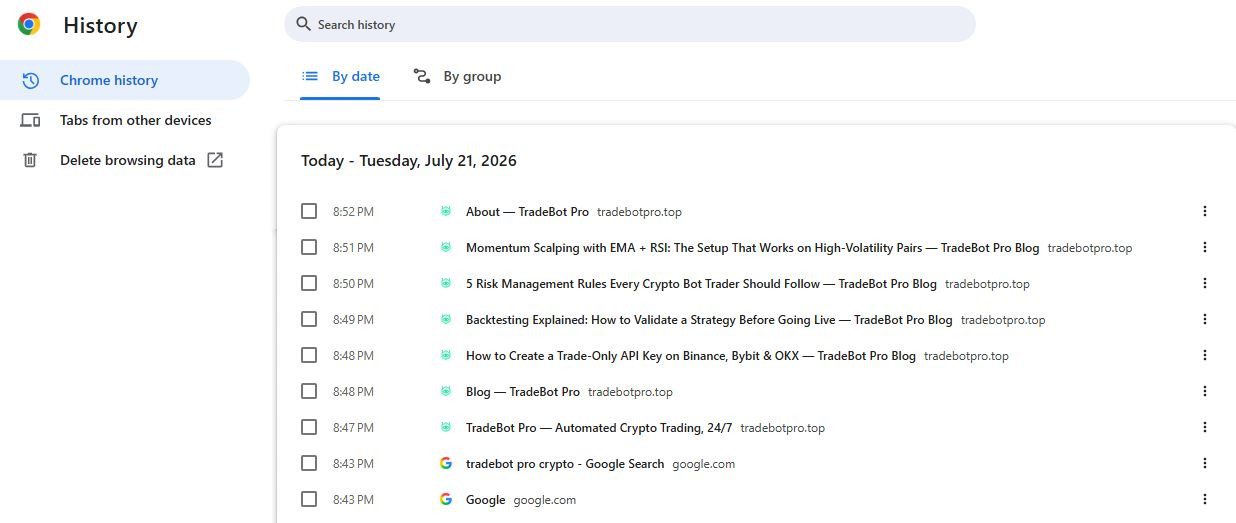Image resolution: width=1236 pixels, height=523 pixels.
Task: Click the 8:47 PM timestamp
Action: [353, 427]
